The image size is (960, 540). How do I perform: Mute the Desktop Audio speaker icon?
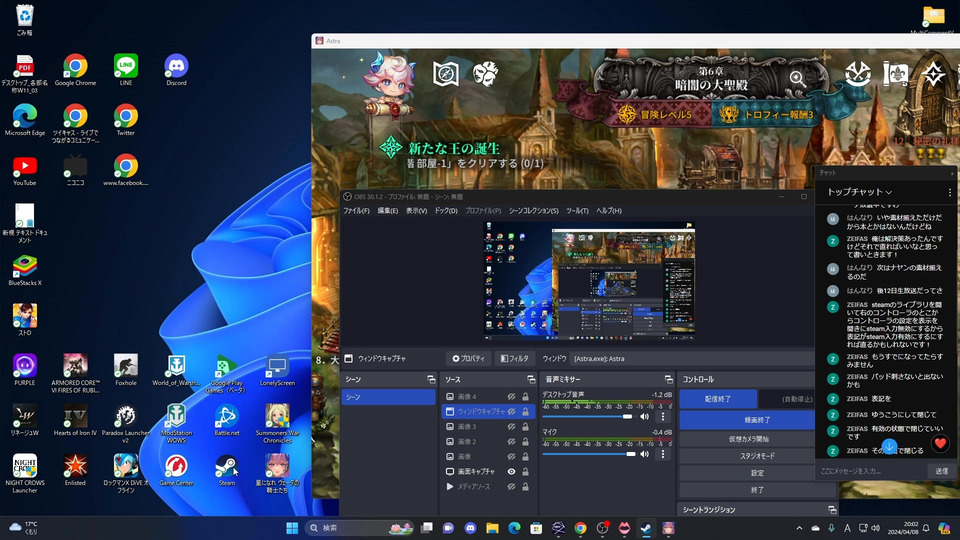pos(645,416)
